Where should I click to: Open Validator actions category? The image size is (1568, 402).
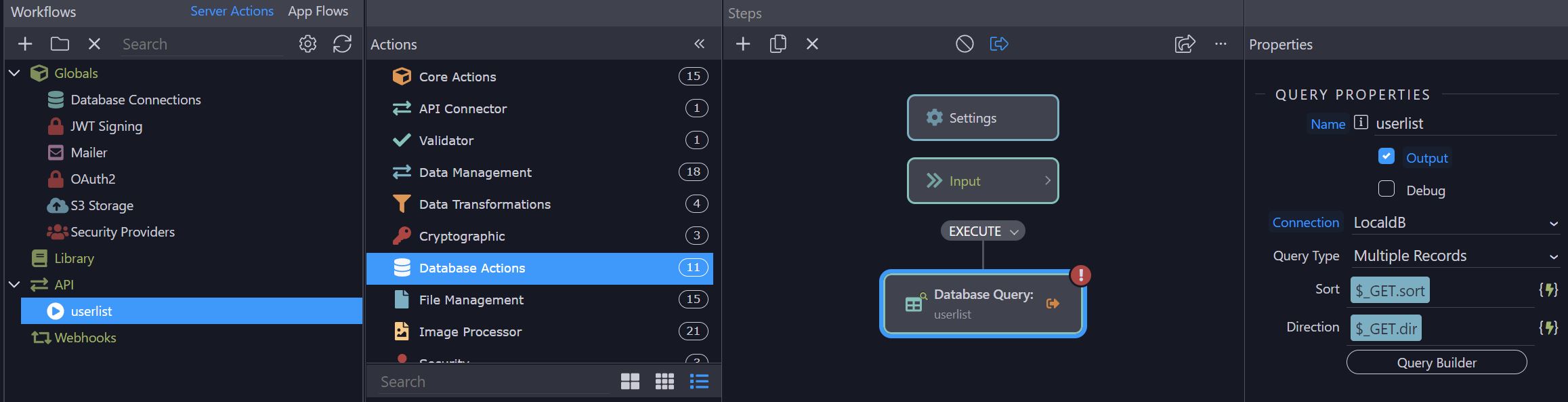[540, 140]
